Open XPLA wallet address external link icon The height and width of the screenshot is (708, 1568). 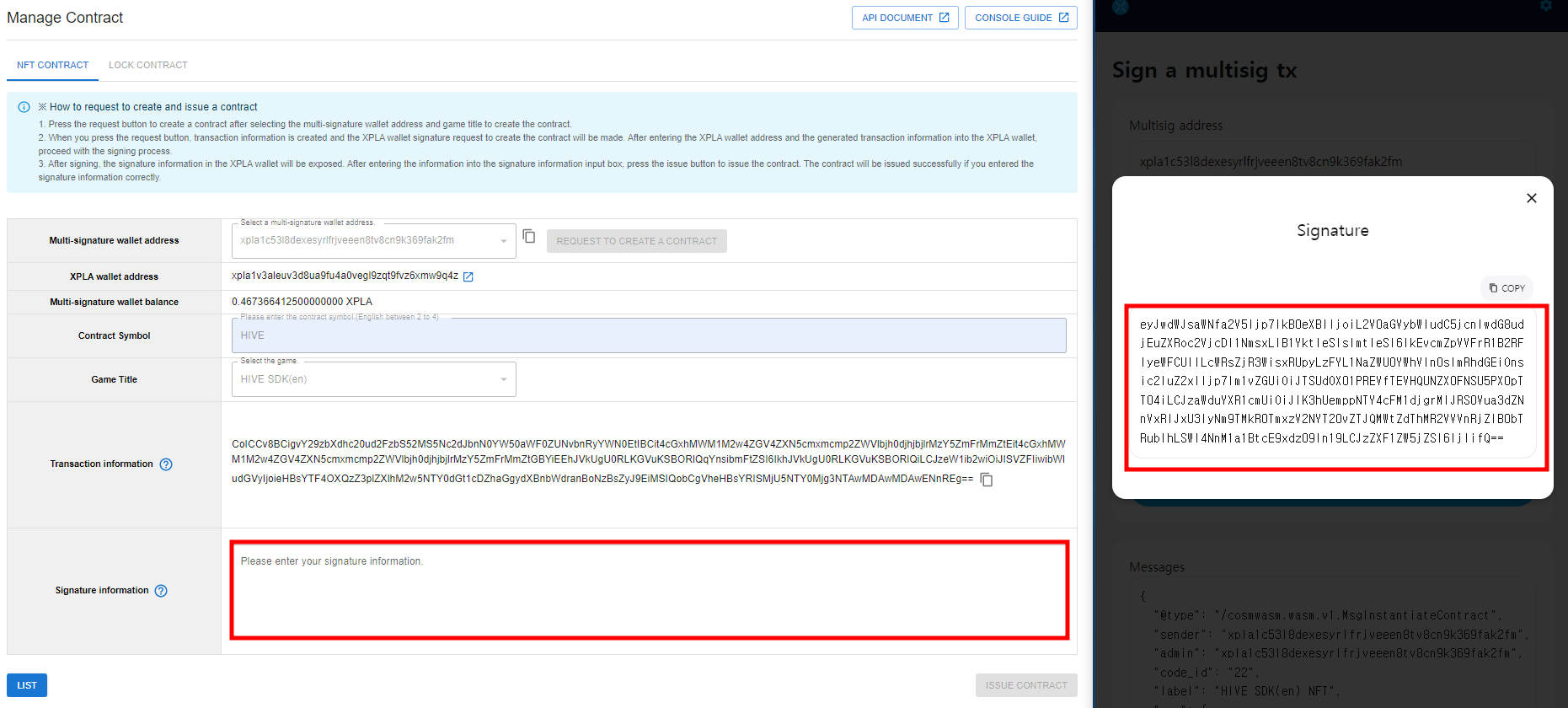coord(468,276)
